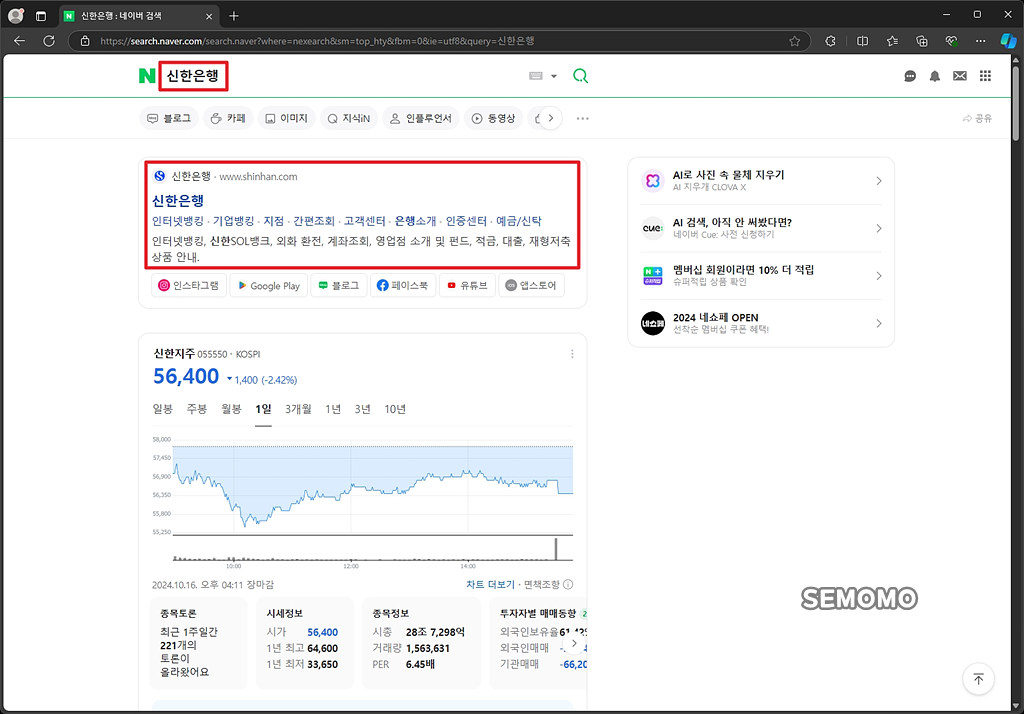Add page to favorites star icon
Screen dimensions: 1024x714
tap(794, 41)
